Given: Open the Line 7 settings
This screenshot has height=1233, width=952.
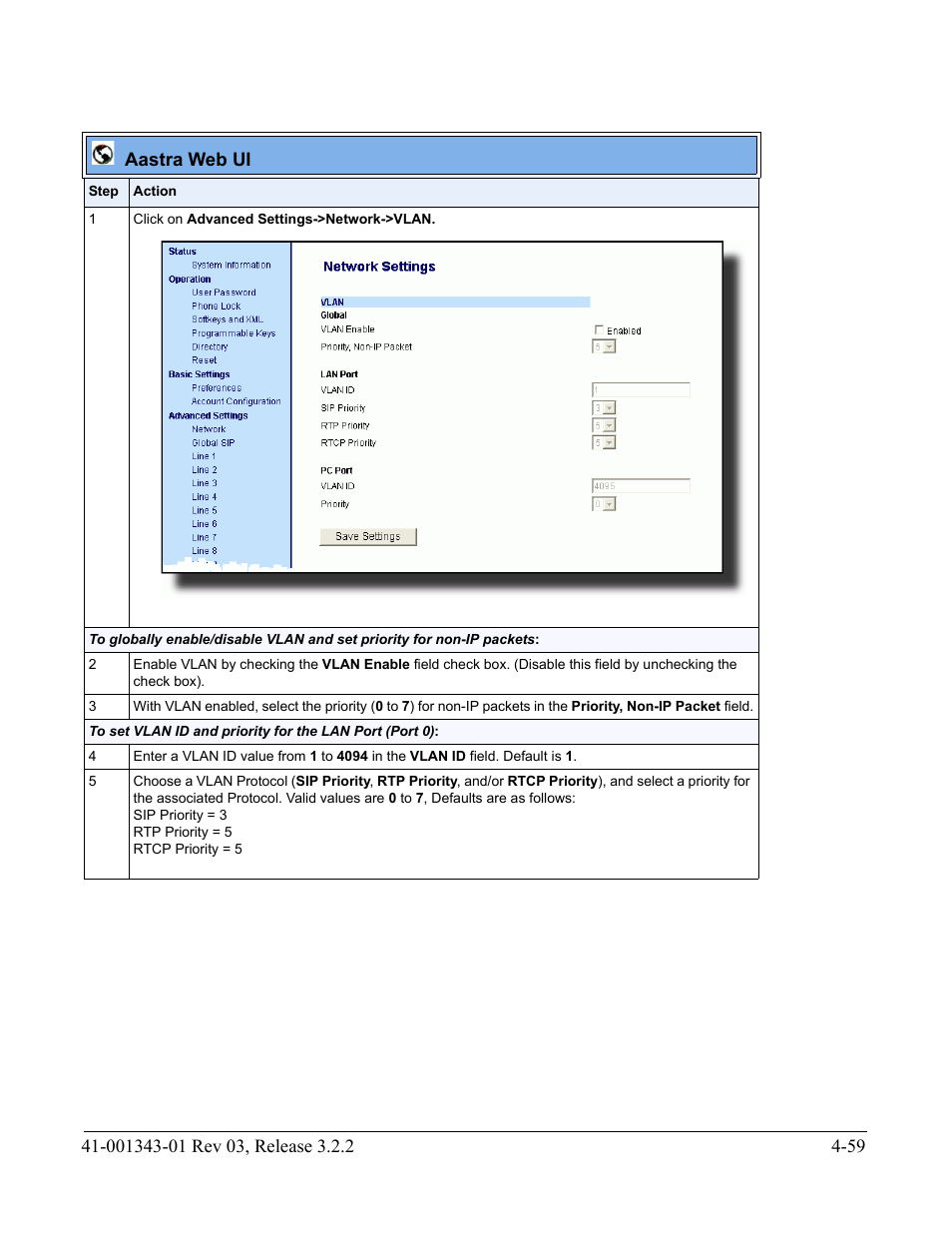Looking at the screenshot, I should point(205,538).
